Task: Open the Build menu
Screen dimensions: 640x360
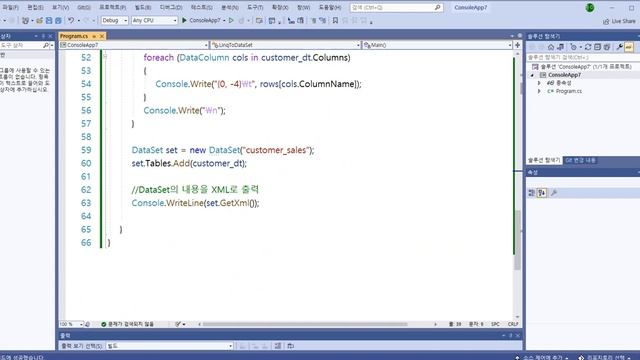Action: (143, 7)
